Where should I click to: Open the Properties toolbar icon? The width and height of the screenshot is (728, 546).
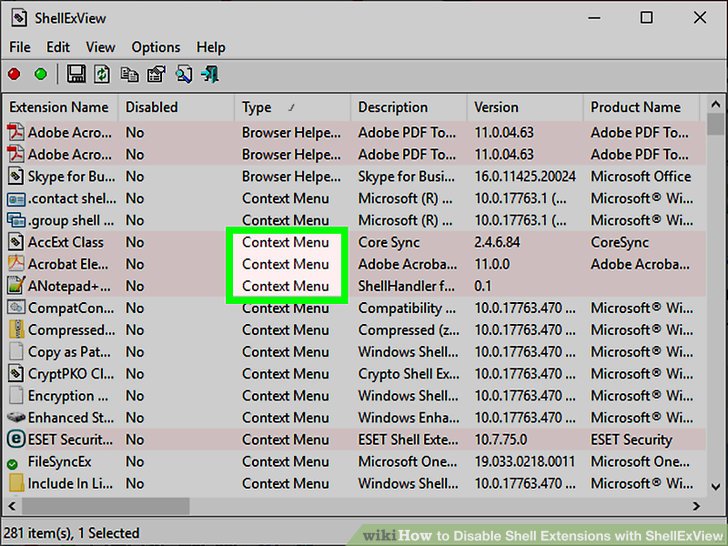[156, 74]
